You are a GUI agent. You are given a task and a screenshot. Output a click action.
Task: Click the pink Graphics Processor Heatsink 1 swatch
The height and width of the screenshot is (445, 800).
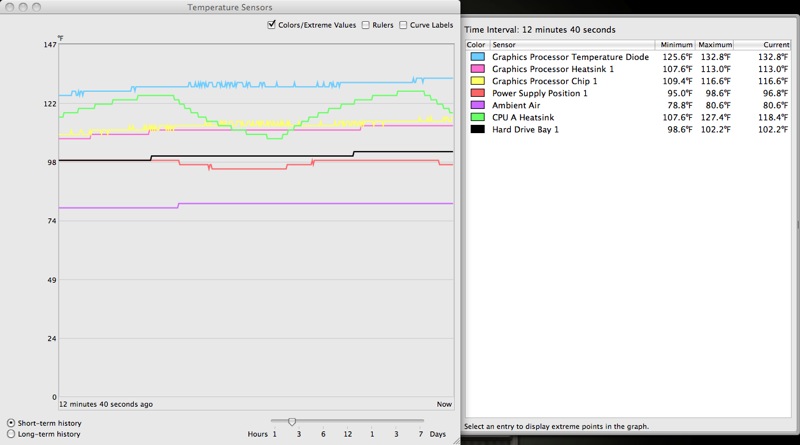coord(478,69)
